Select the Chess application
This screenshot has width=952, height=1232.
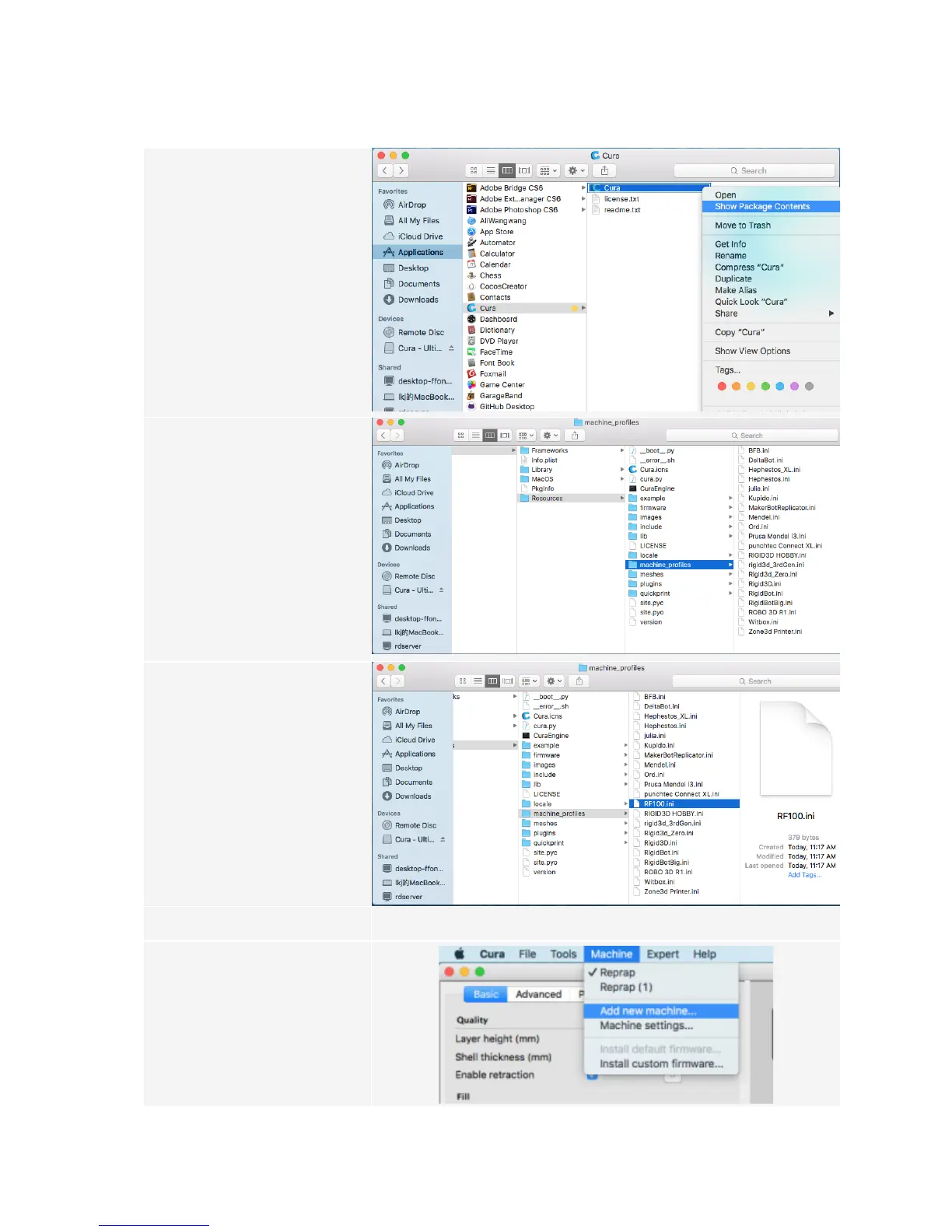tap(490, 275)
